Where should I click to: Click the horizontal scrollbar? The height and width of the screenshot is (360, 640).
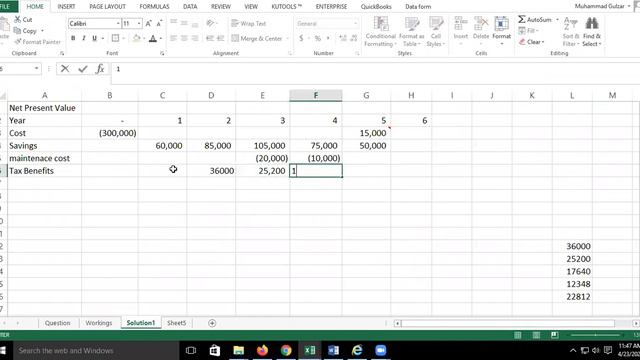click(508, 323)
